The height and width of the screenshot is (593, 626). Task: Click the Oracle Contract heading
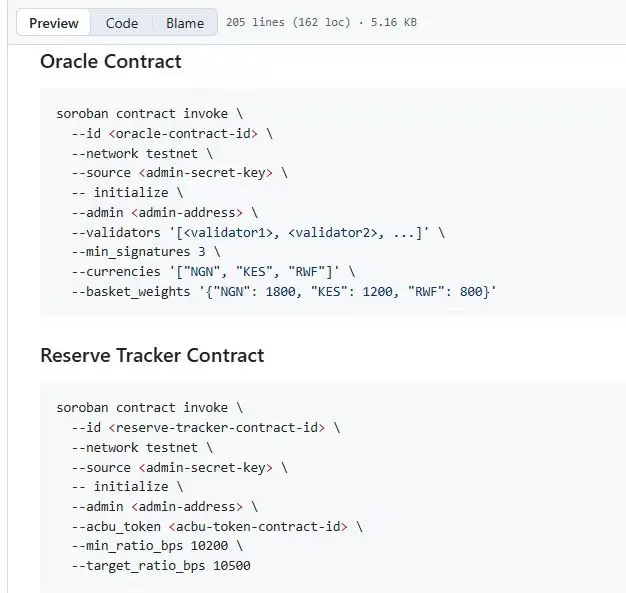click(x=111, y=61)
